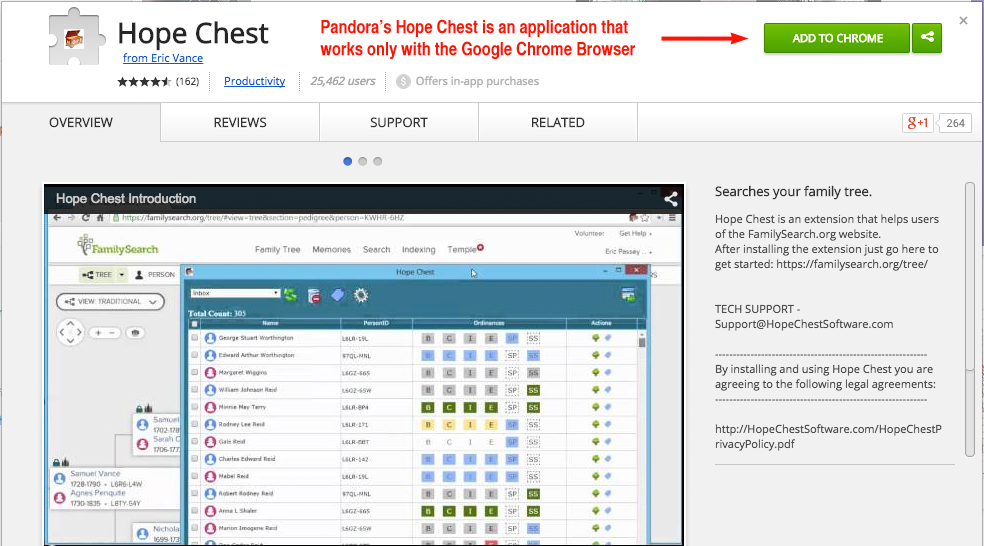This screenshot has height=546, width=984.
Task: Click the green refresh arrows in Hope Chest
Action: pos(290,295)
